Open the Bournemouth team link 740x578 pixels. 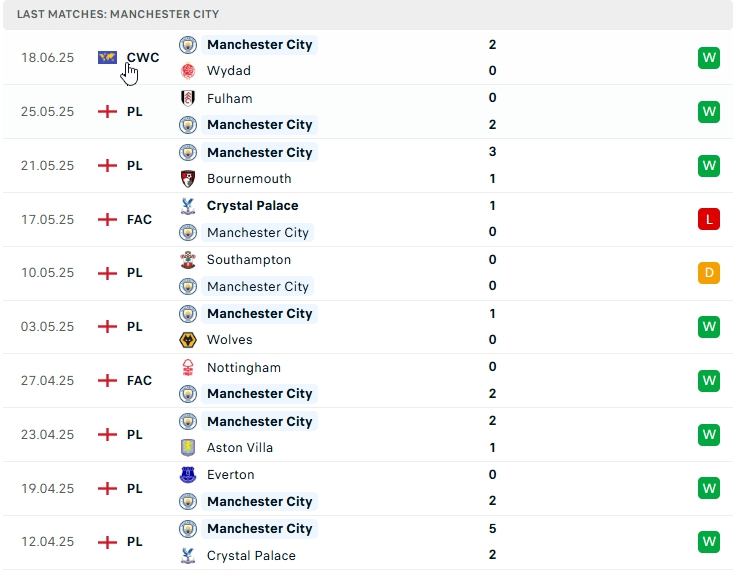pos(249,179)
